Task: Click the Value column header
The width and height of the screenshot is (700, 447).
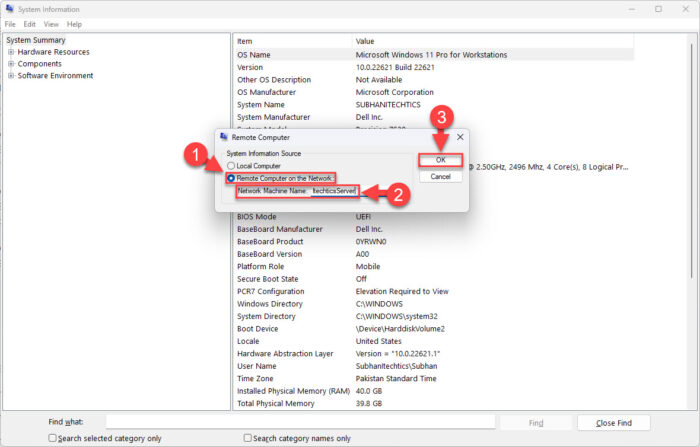Action: (492, 41)
